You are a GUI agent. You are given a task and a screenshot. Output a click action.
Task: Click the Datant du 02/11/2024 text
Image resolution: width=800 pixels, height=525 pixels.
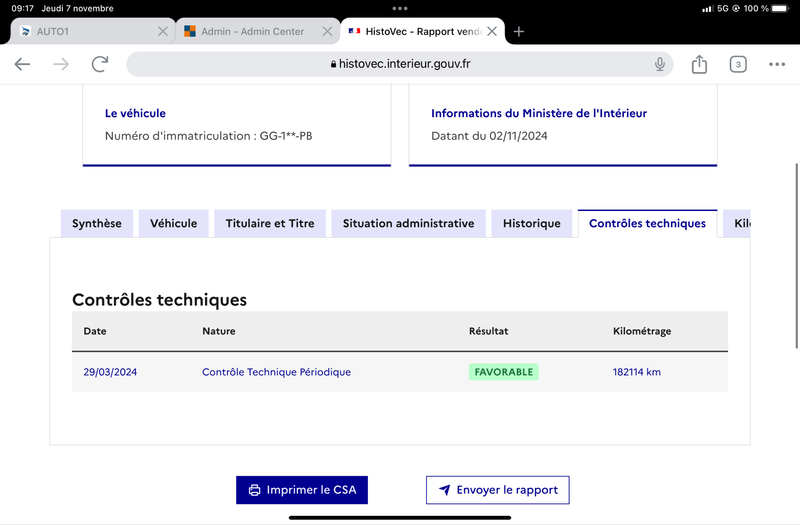click(489, 136)
